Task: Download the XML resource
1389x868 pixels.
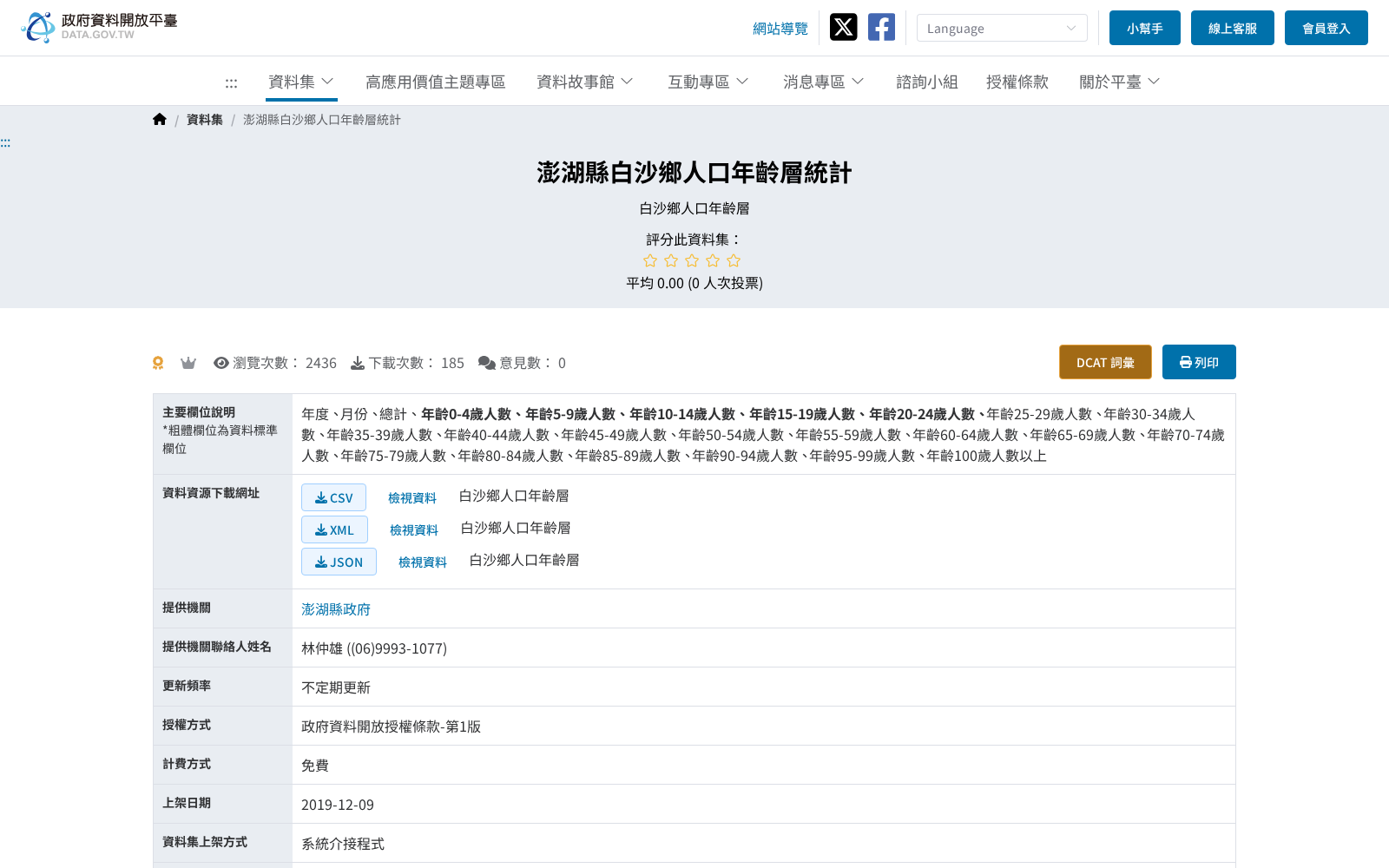Action: coord(334,529)
